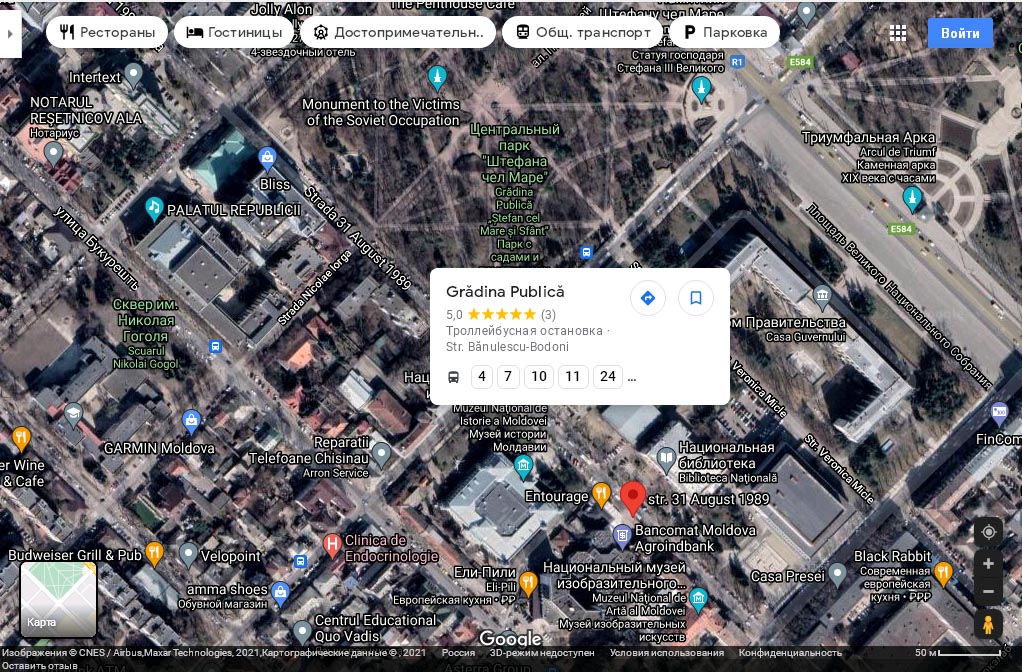Click the red location pin marker

tap(632, 497)
